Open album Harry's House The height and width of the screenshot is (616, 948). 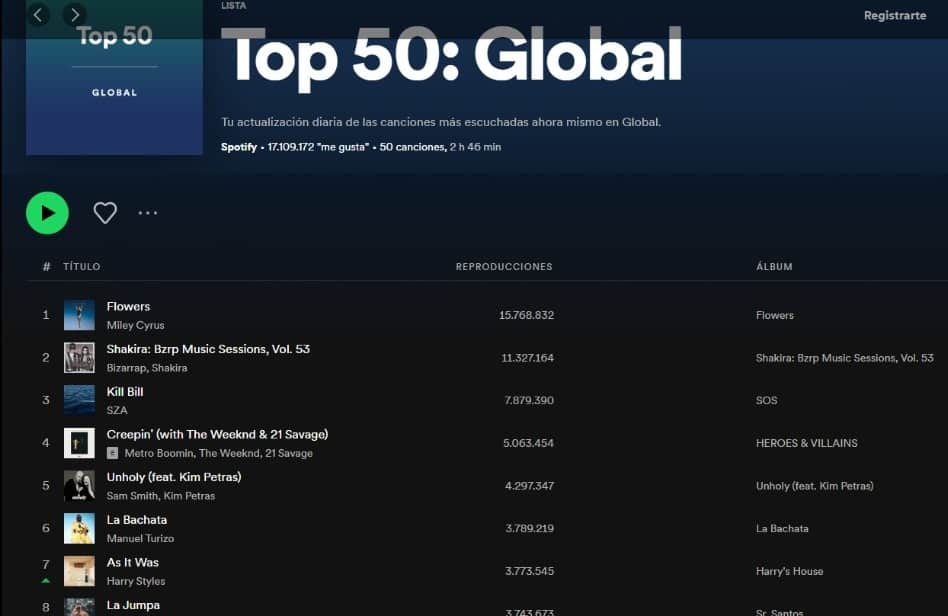coord(790,571)
